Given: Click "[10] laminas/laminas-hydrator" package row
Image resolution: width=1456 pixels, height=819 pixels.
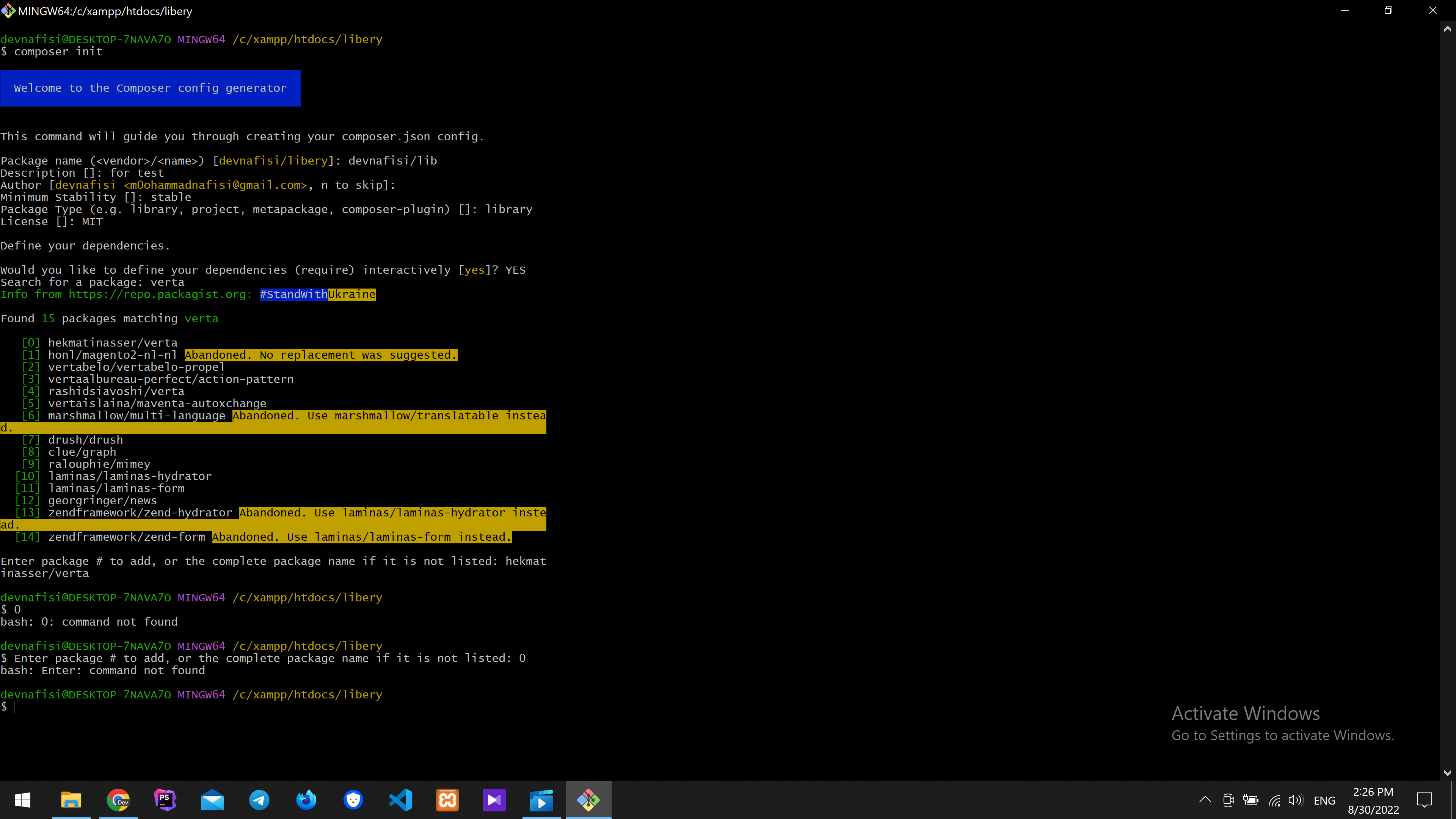Looking at the screenshot, I should [x=113, y=476].
